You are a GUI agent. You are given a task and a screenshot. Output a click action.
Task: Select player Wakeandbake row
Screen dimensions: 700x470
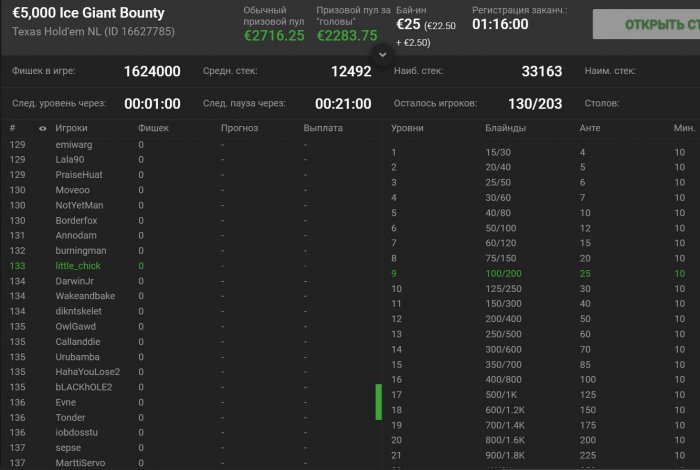coord(192,296)
